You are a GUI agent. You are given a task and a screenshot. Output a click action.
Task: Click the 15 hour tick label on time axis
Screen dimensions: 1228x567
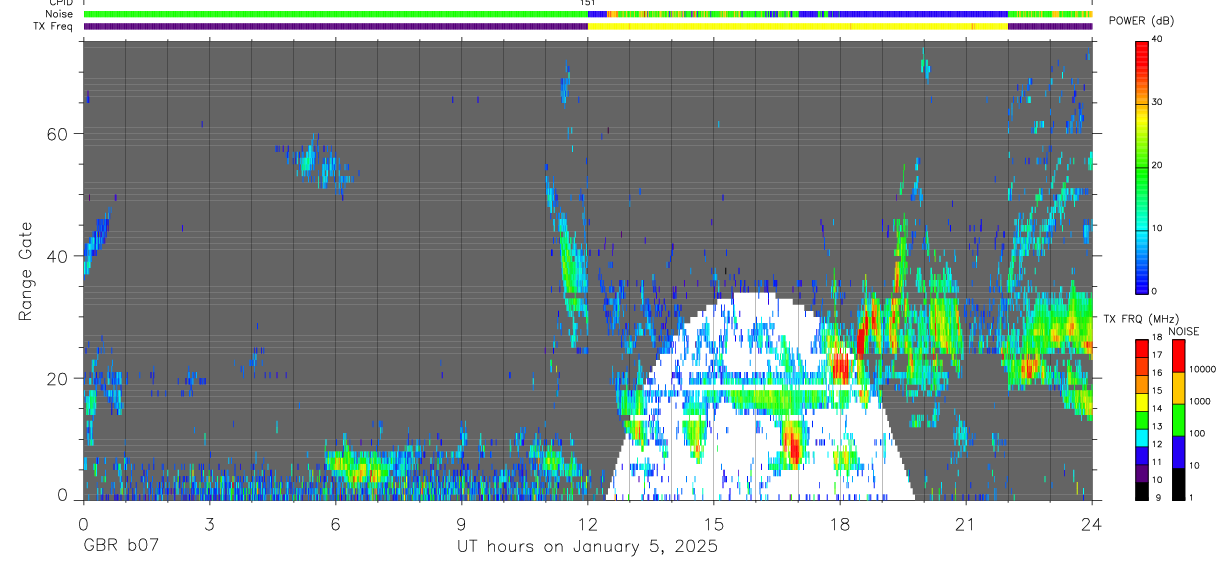[714, 524]
